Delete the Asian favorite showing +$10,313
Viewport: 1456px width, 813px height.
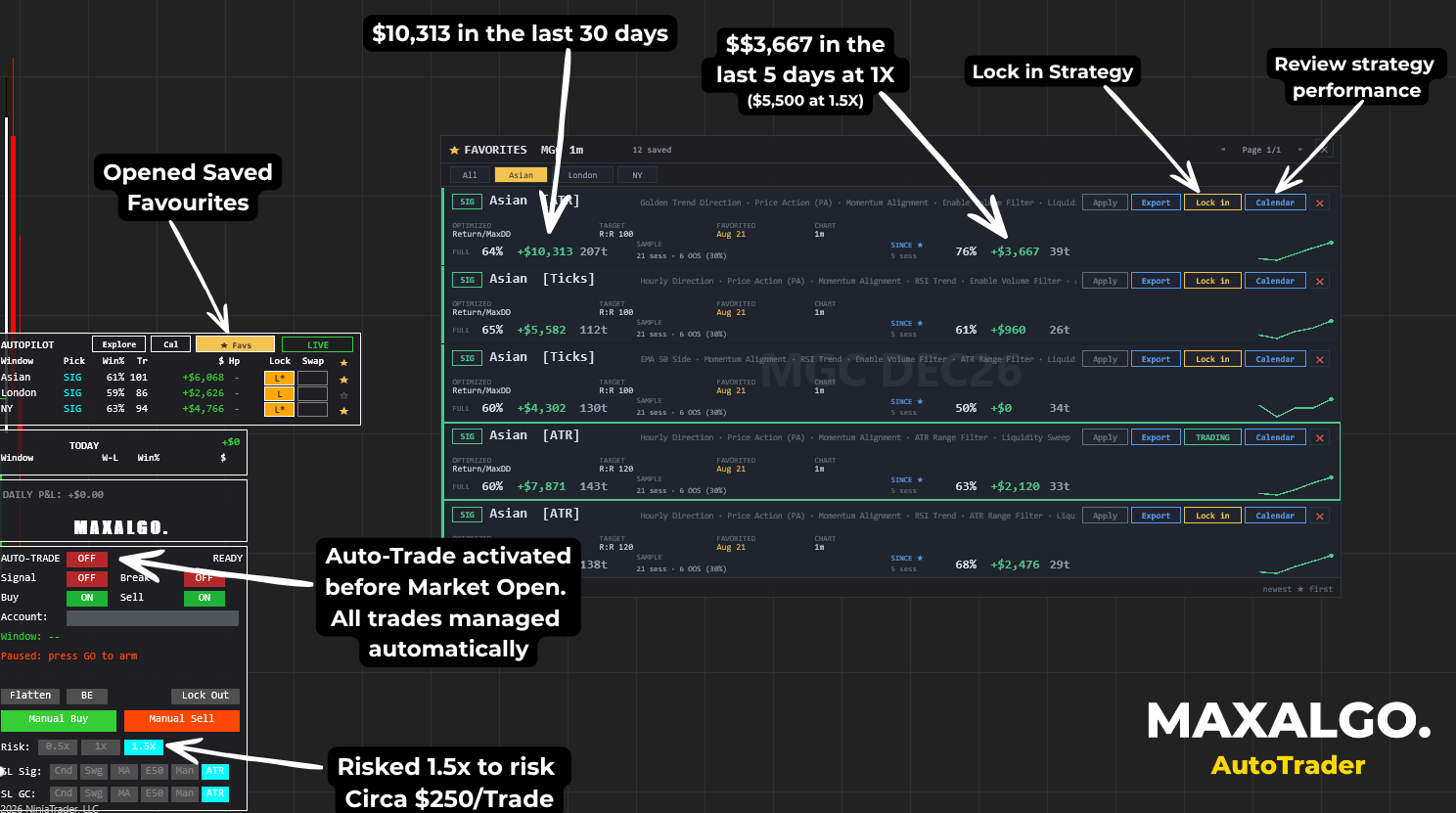coord(1320,203)
